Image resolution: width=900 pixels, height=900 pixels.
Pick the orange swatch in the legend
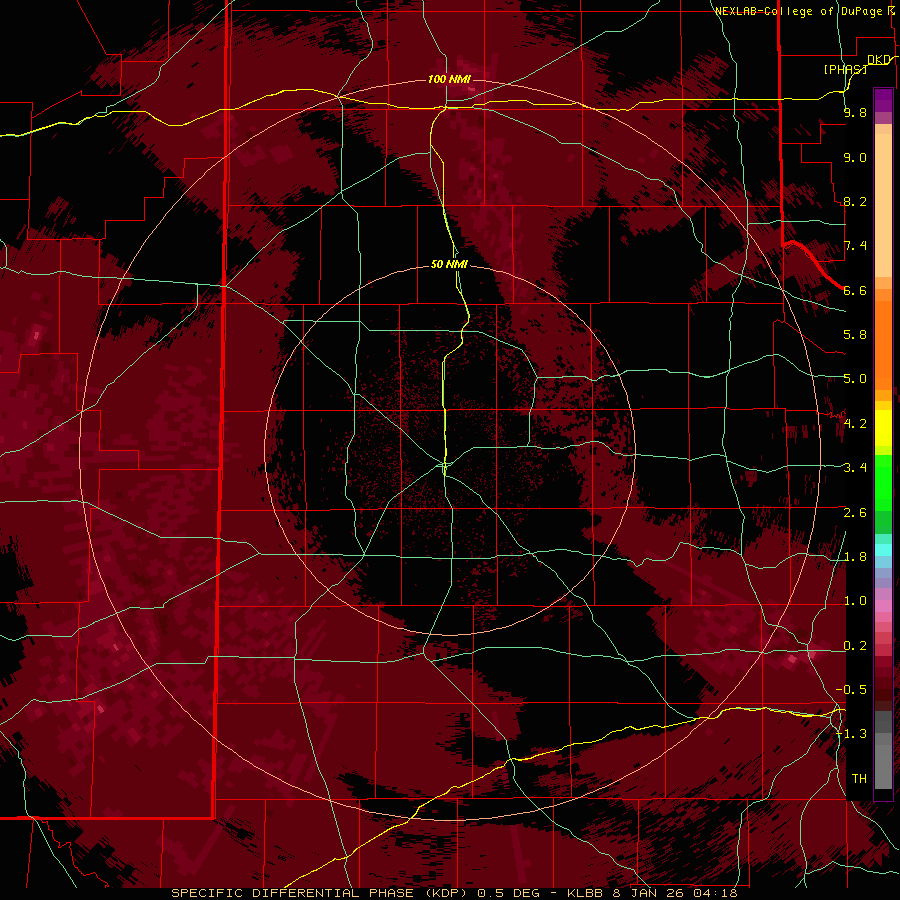pos(883,346)
